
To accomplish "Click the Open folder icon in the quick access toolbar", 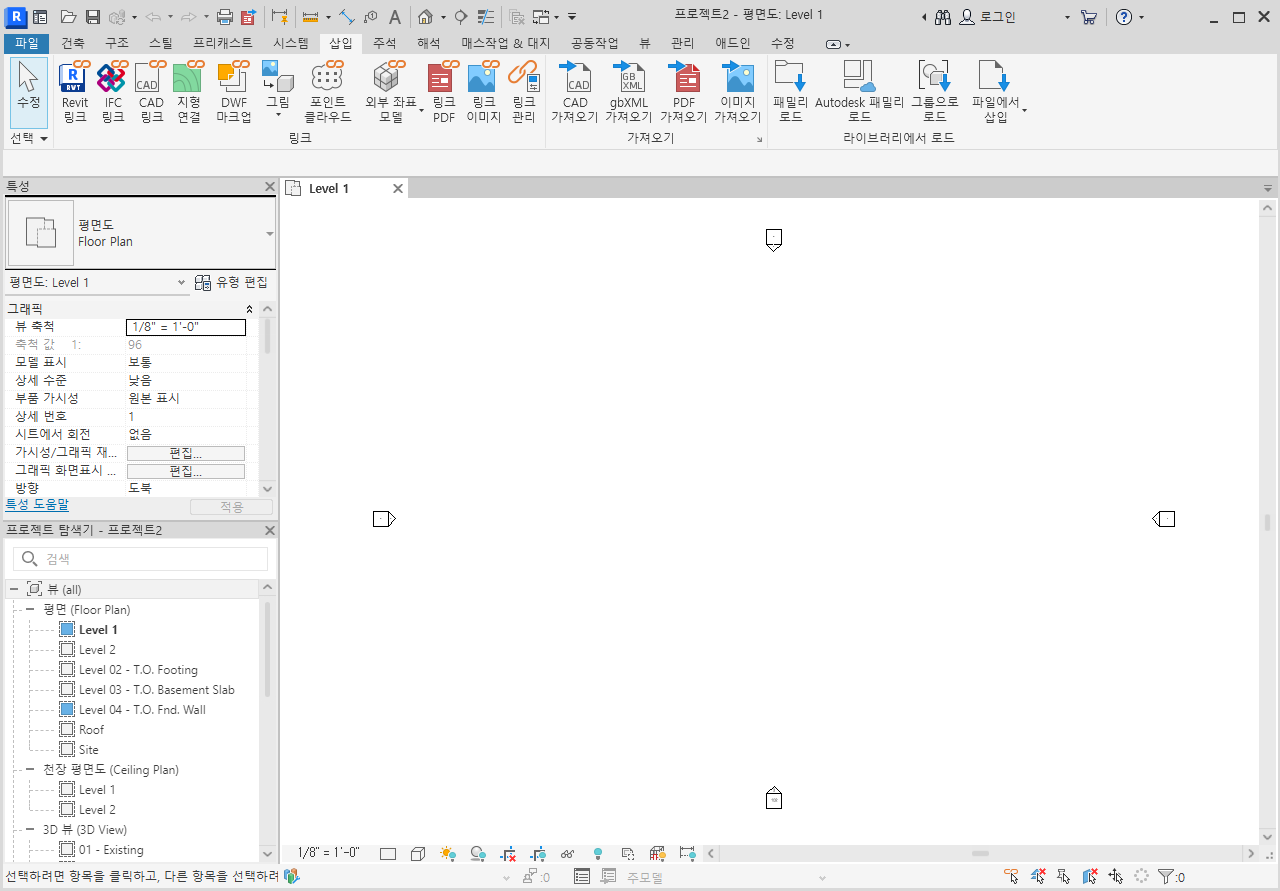I will click(68, 17).
